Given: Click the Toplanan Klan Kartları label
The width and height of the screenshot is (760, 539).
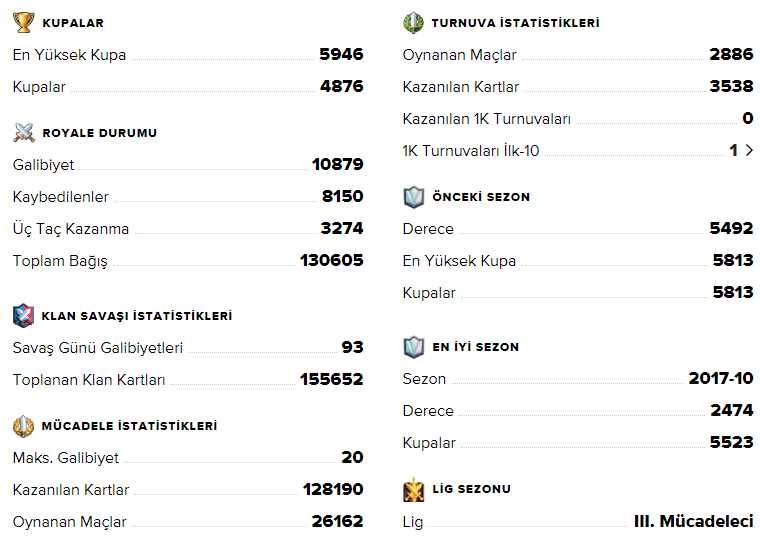Looking at the screenshot, I should (89, 380).
